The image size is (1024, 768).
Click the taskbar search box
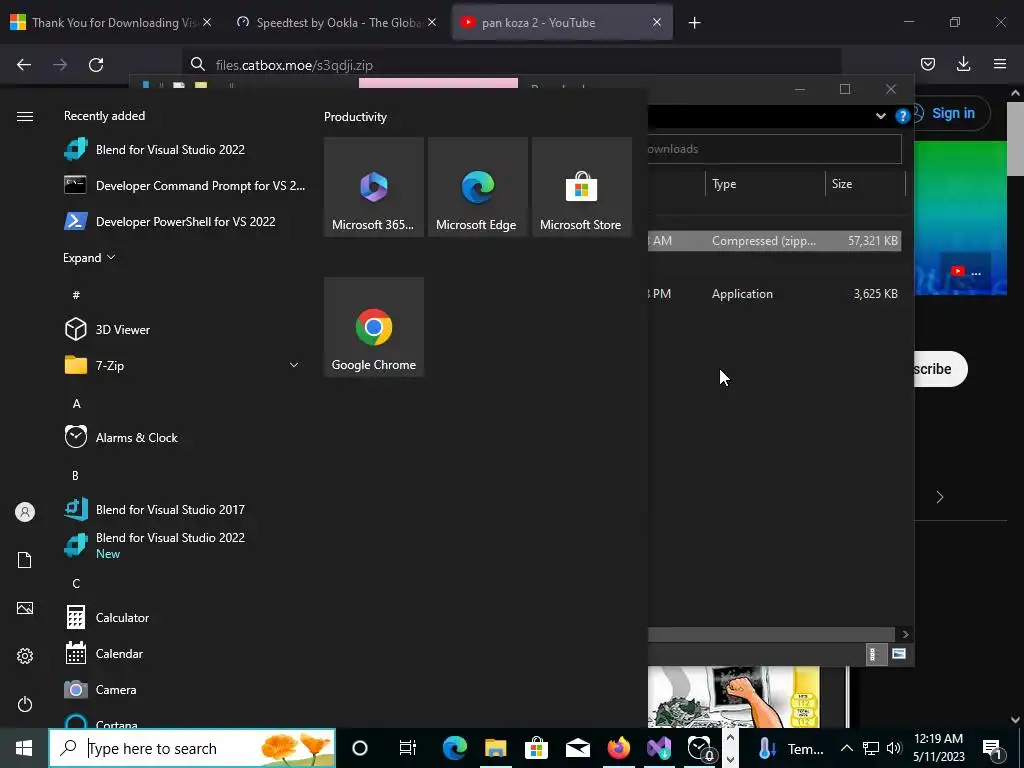pyautogui.click(x=193, y=748)
